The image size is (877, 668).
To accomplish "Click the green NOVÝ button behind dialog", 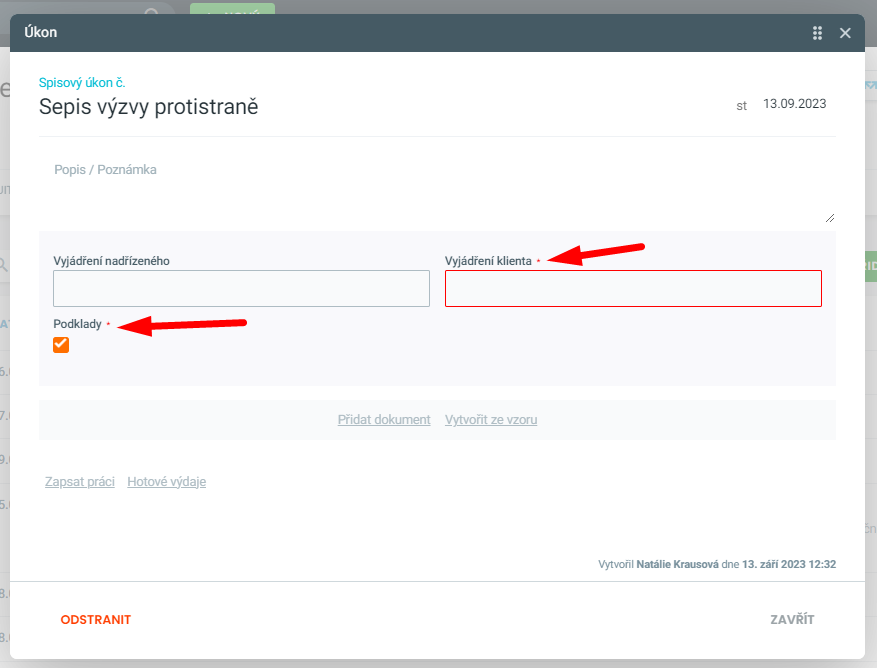I will (x=232, y=10).
